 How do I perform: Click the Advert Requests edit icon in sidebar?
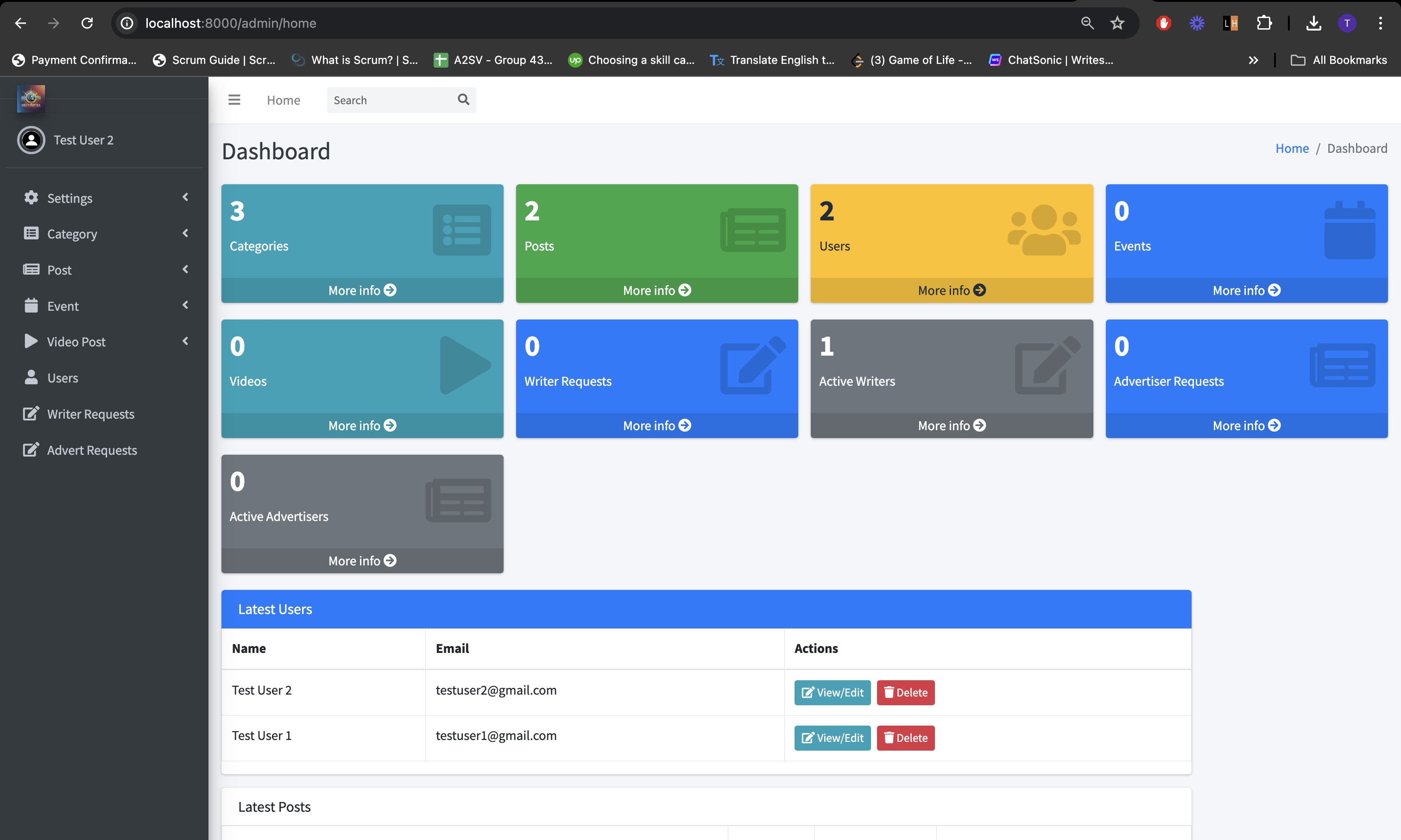[31, 450]
